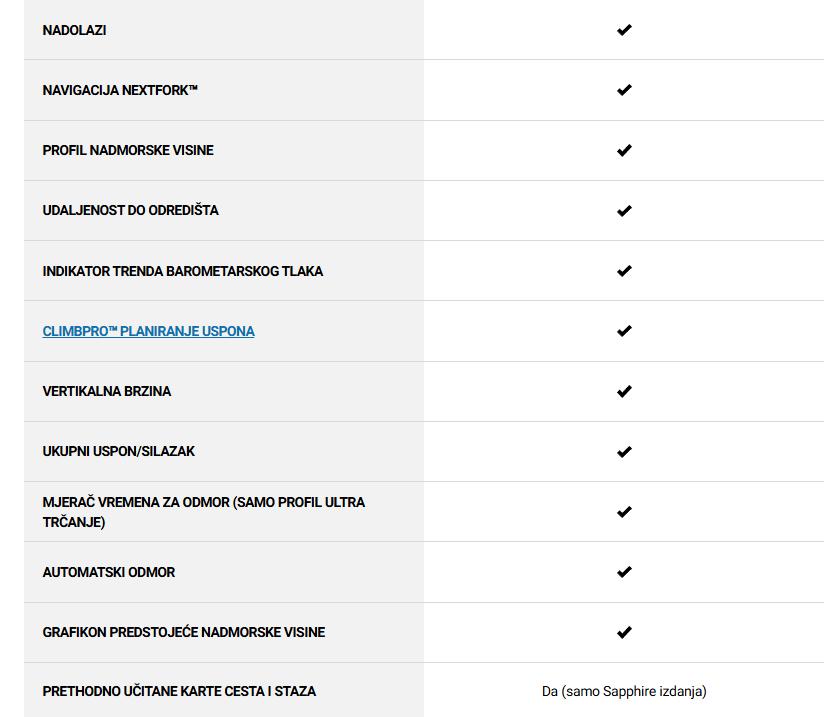Click the checkmark for Vertikalna brzina

click(624, 391)
